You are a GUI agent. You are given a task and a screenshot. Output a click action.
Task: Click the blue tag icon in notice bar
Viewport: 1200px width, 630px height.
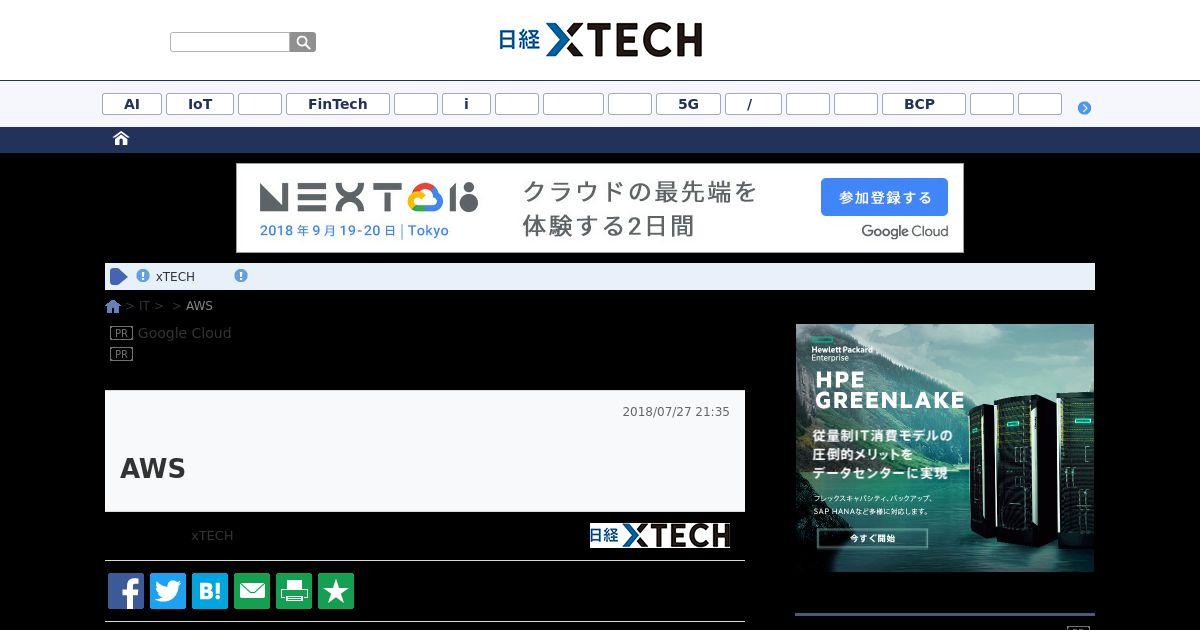pyautogui.click(x=119, y=276)
